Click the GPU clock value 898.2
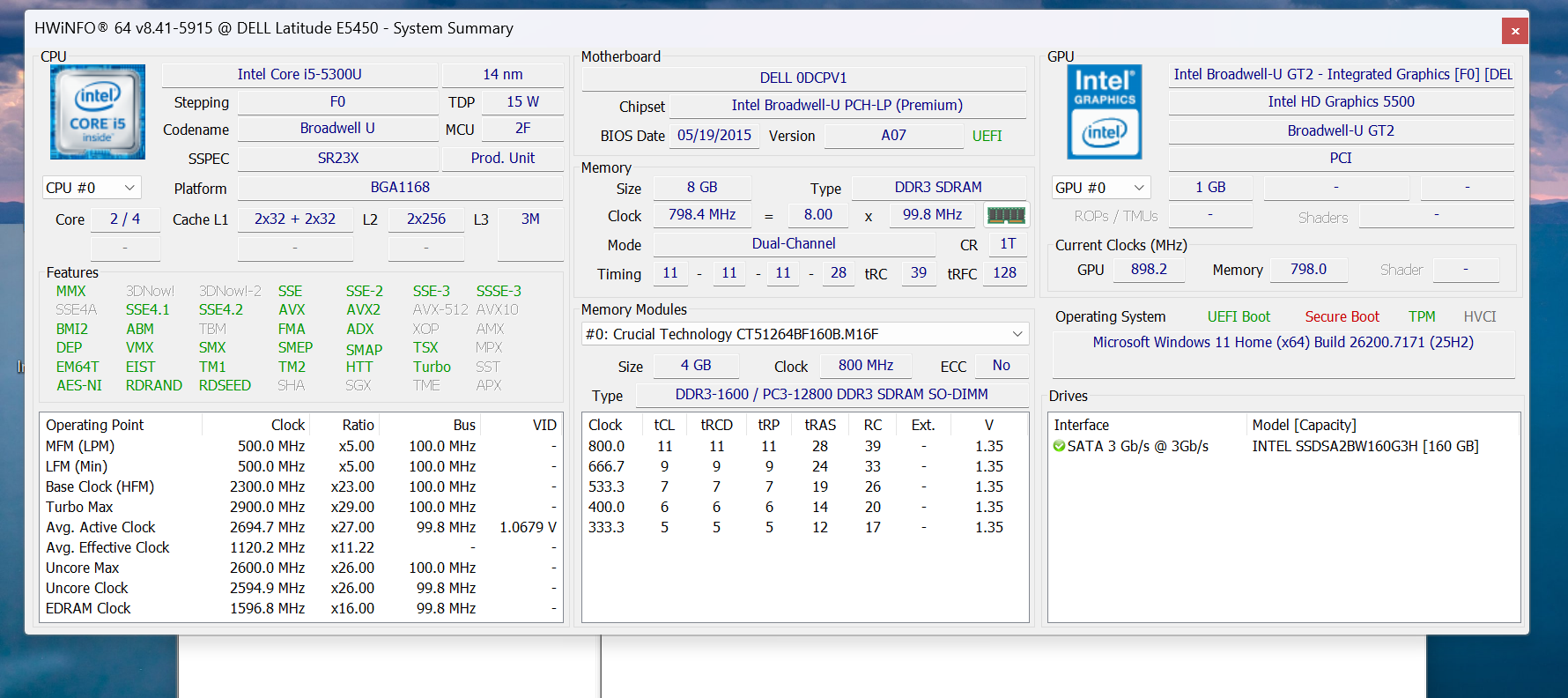This screenshot has width=1568, height=698. tap(1149, 270)
